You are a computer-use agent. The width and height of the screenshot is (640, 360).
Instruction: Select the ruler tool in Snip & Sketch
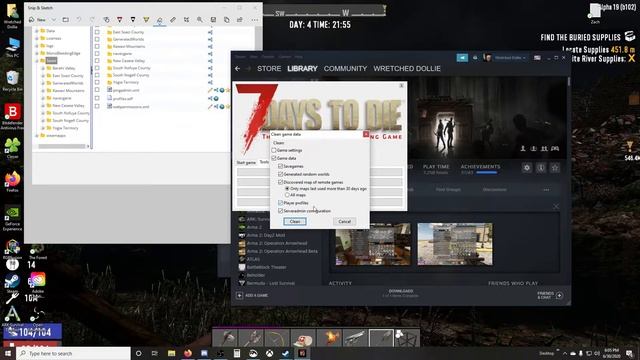pyautogui.click(x=173, y=20)
